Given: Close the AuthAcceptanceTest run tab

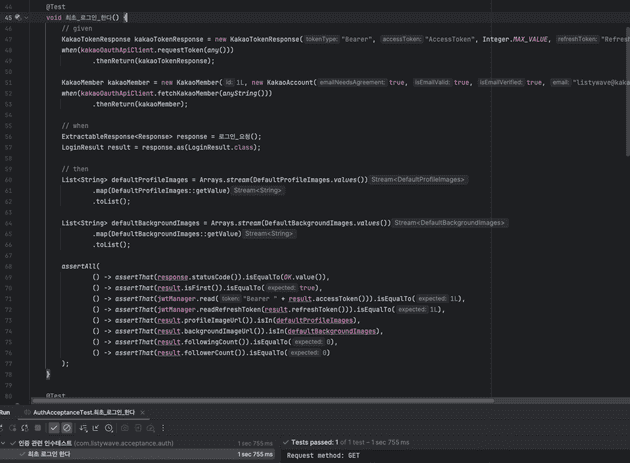Looking at the screenshot, I should tap(143, 412).
